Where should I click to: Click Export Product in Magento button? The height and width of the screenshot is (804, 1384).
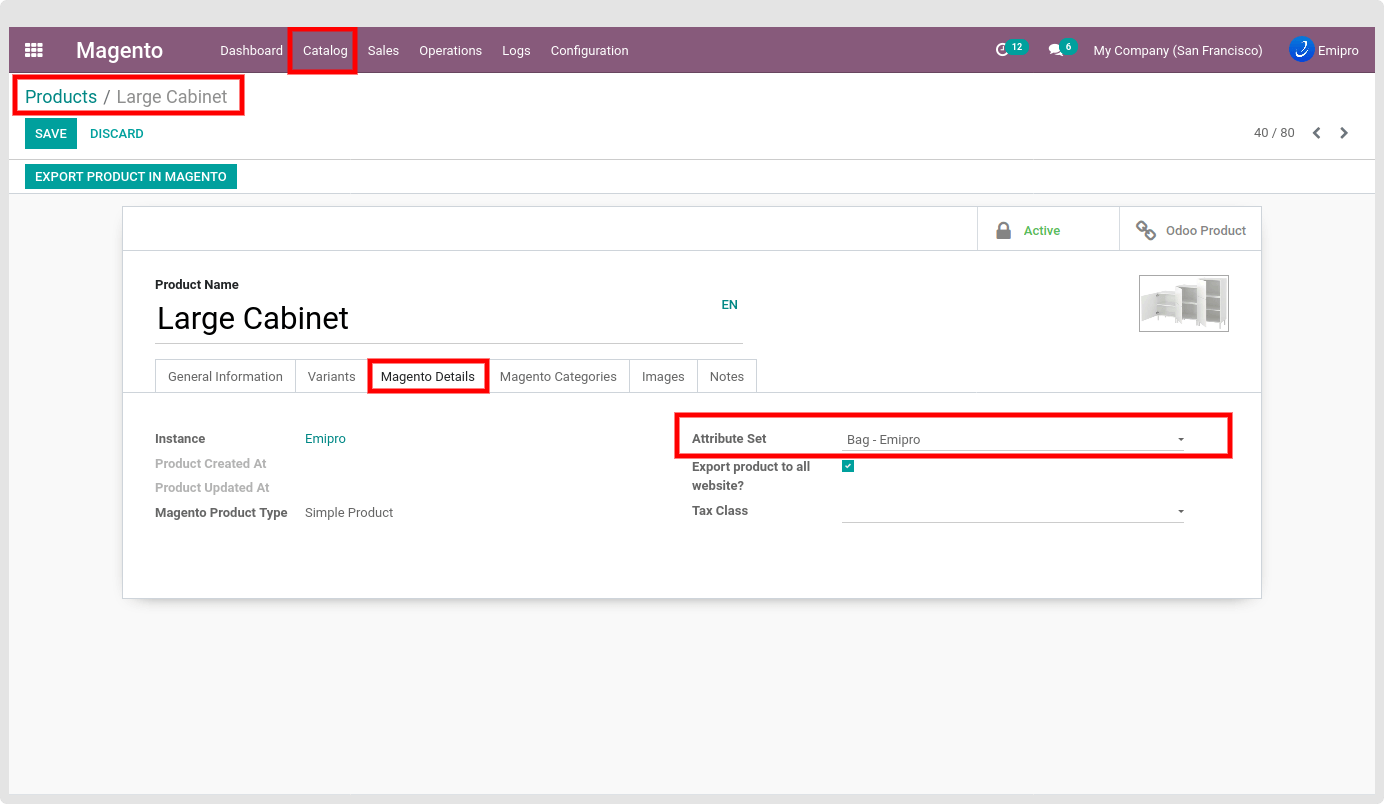pos(131,176)
